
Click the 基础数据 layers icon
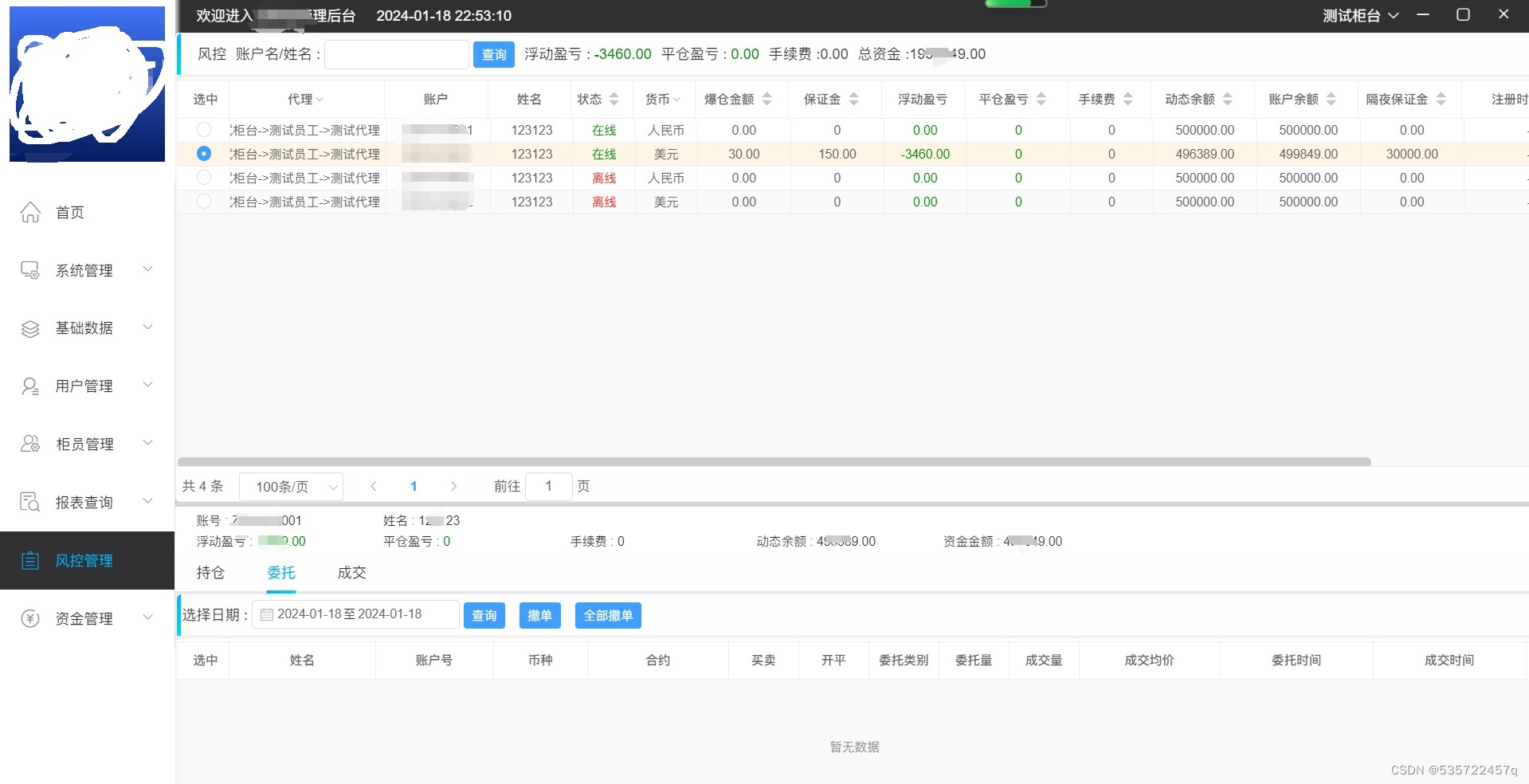tap(30, 328)
